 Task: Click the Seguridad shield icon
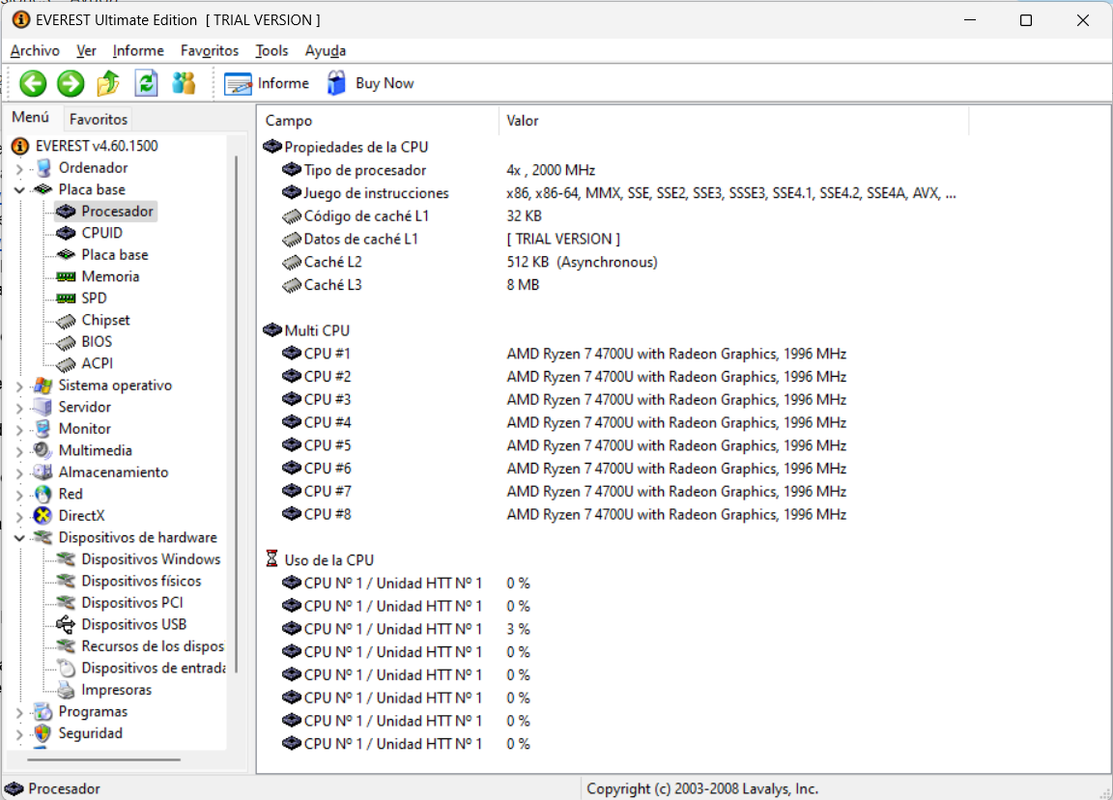[43, 733]
